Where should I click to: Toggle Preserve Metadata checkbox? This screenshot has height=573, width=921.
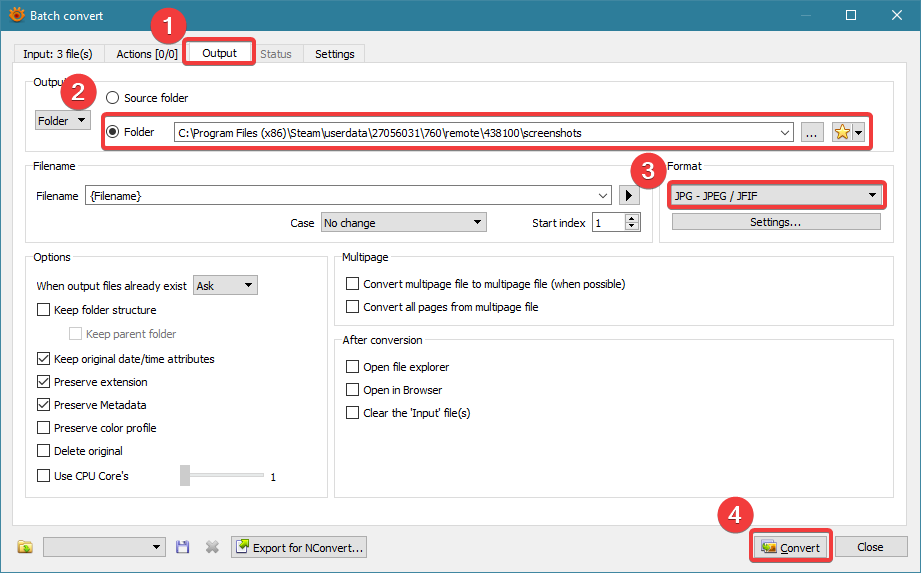click(43, 405)
